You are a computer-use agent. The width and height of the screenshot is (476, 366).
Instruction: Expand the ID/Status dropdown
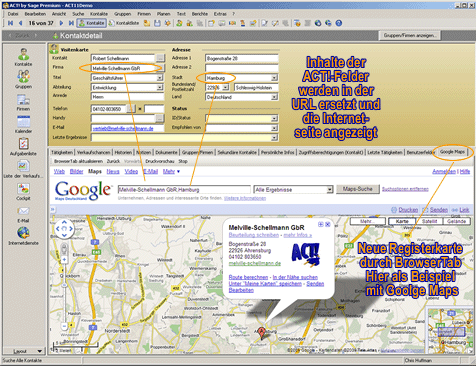coord(274,118)
